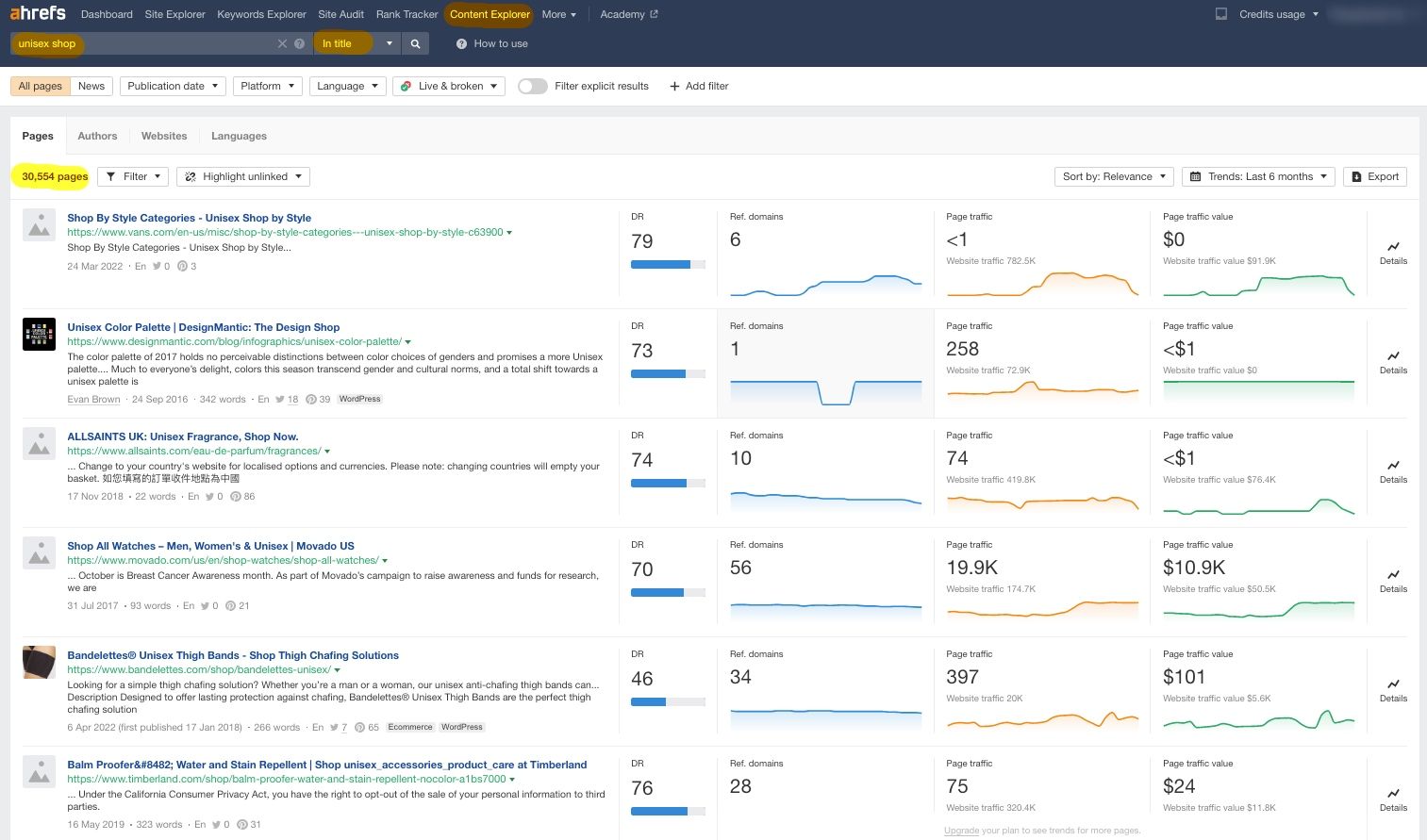
Task: Click the search magnifier button
Action: click(x=415, y=43)
